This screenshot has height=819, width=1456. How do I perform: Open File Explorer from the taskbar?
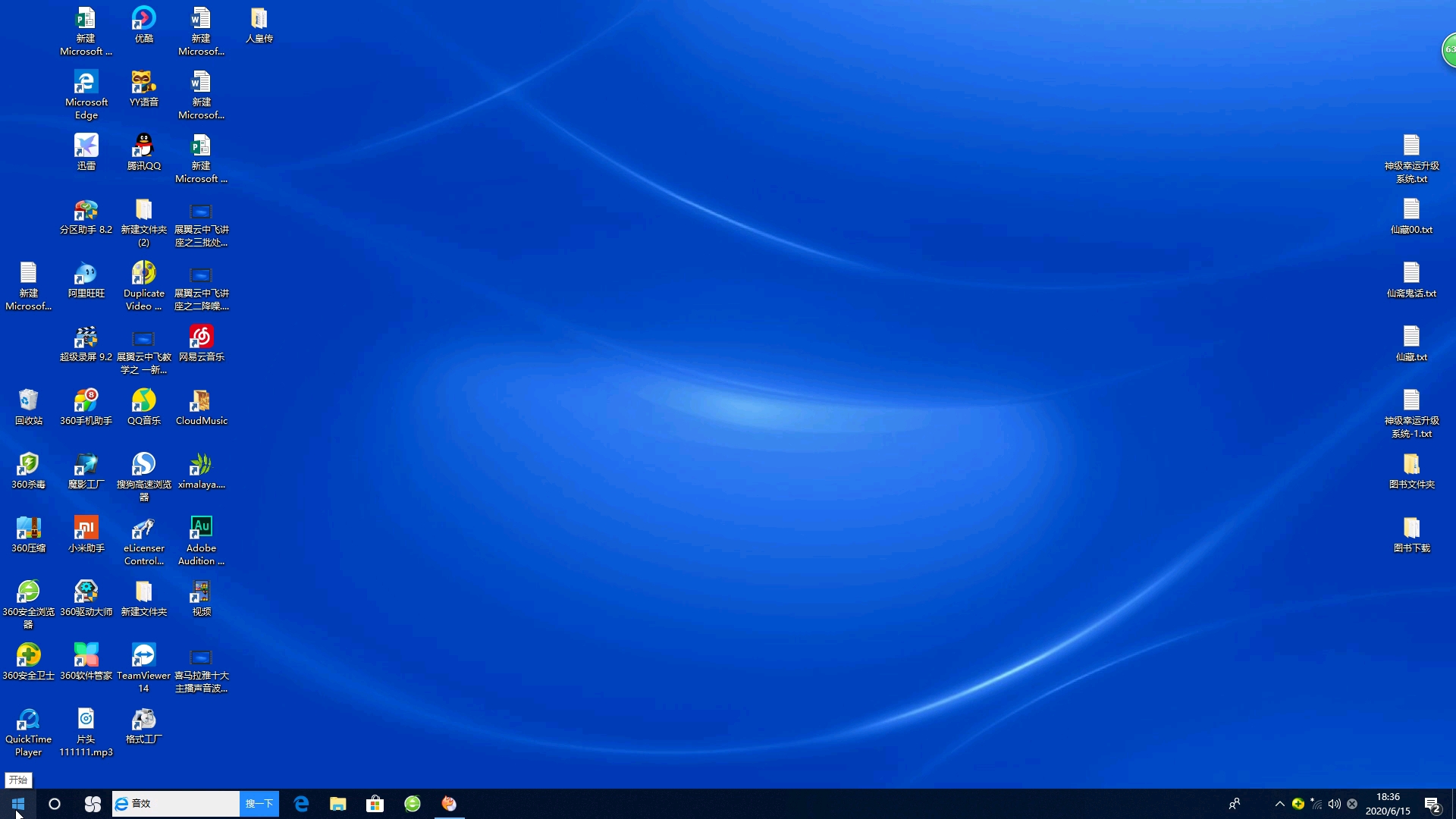click(338, 804)
